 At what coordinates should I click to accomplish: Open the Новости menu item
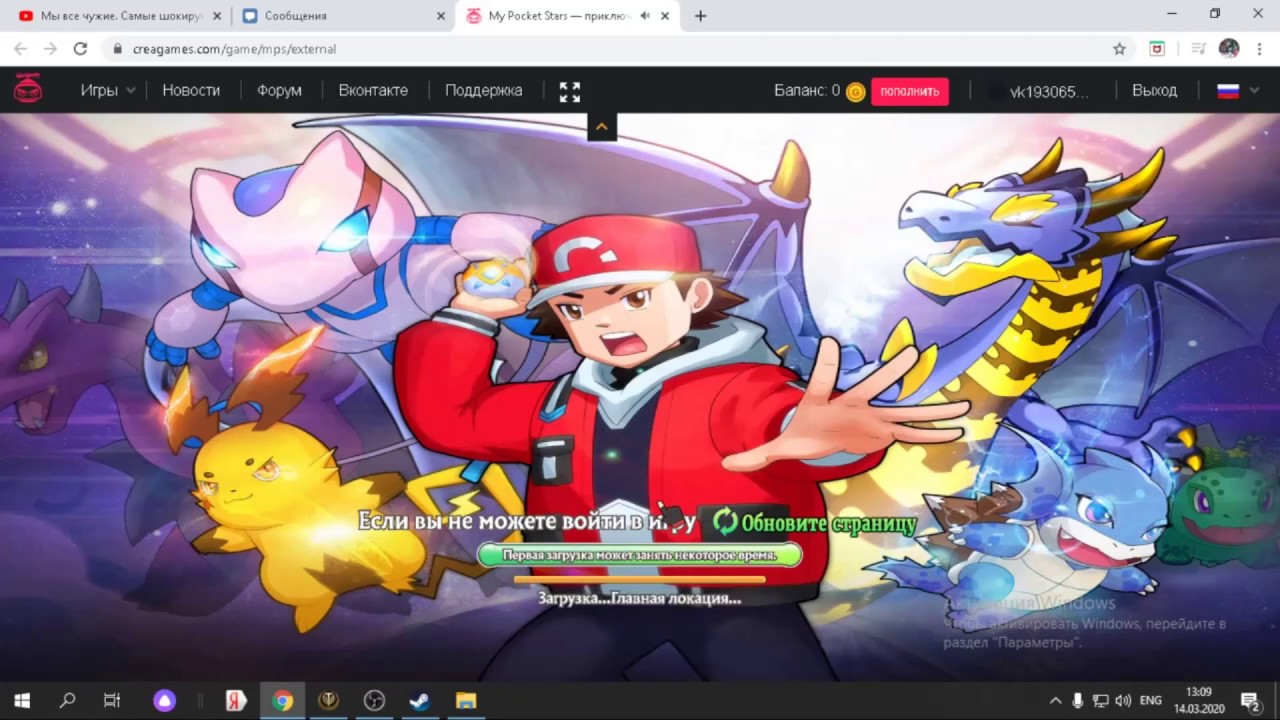[191, 90]
